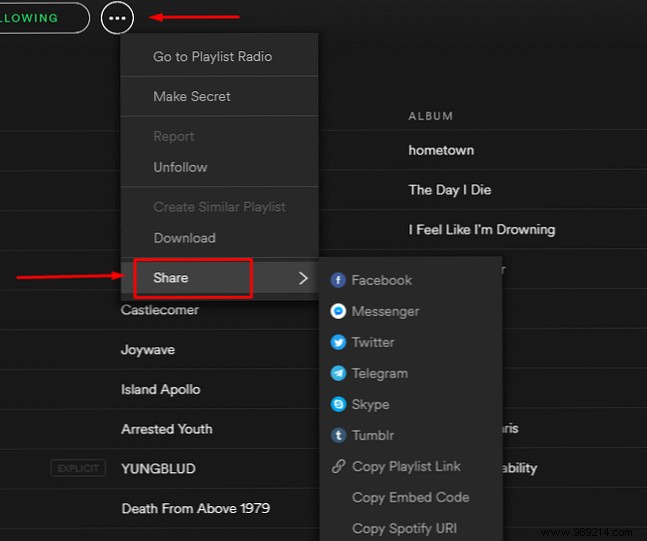Click the chain link icon for playlist link
647x541 pixels.
tap(338, 466)
